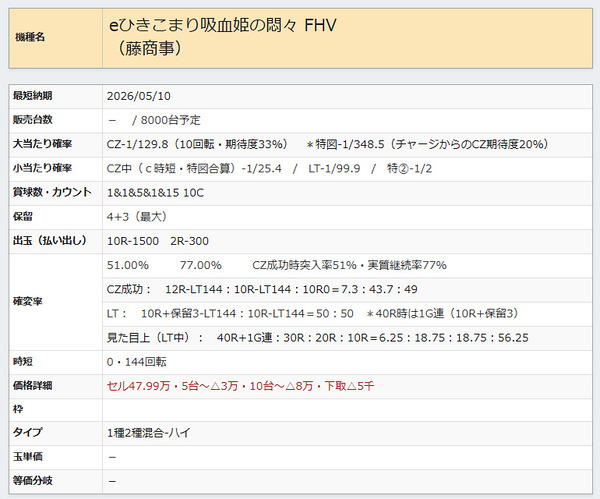Click the 8000台予定 sales value
Screen dimensions: 600x499
(x=170, y=120)
